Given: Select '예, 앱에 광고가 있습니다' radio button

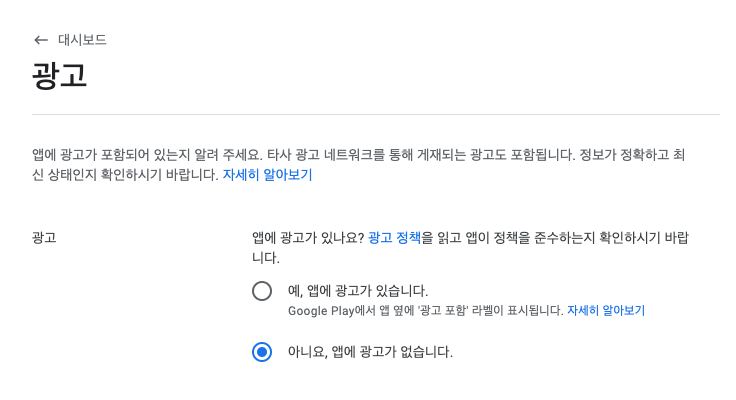Looking at the screenshot, I should 262,291.
